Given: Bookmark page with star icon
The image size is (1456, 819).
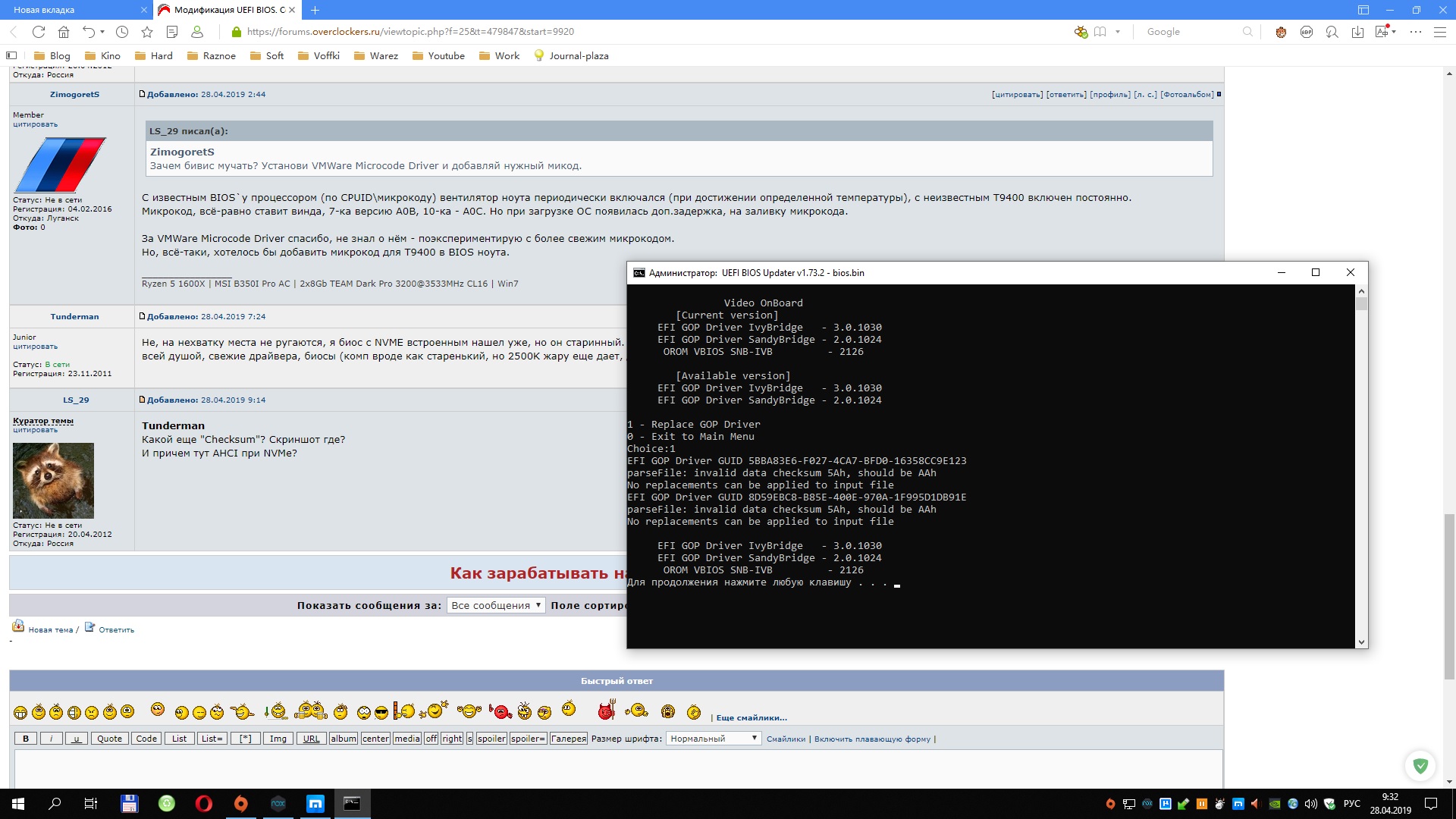Looking at the screenshot, I should point(147,32).
